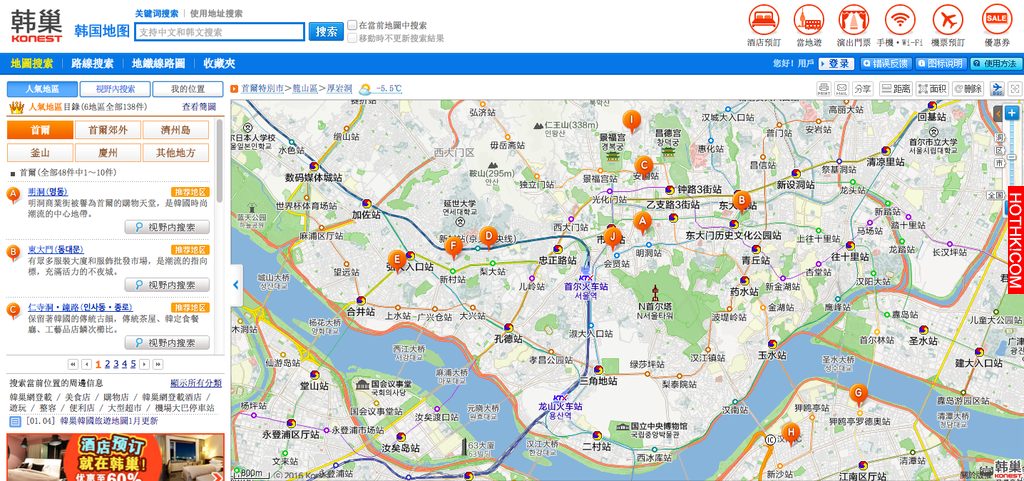Click map marker D near 梨大站
The width and height of the screenshot is (1024, 481).
(488, 237)
